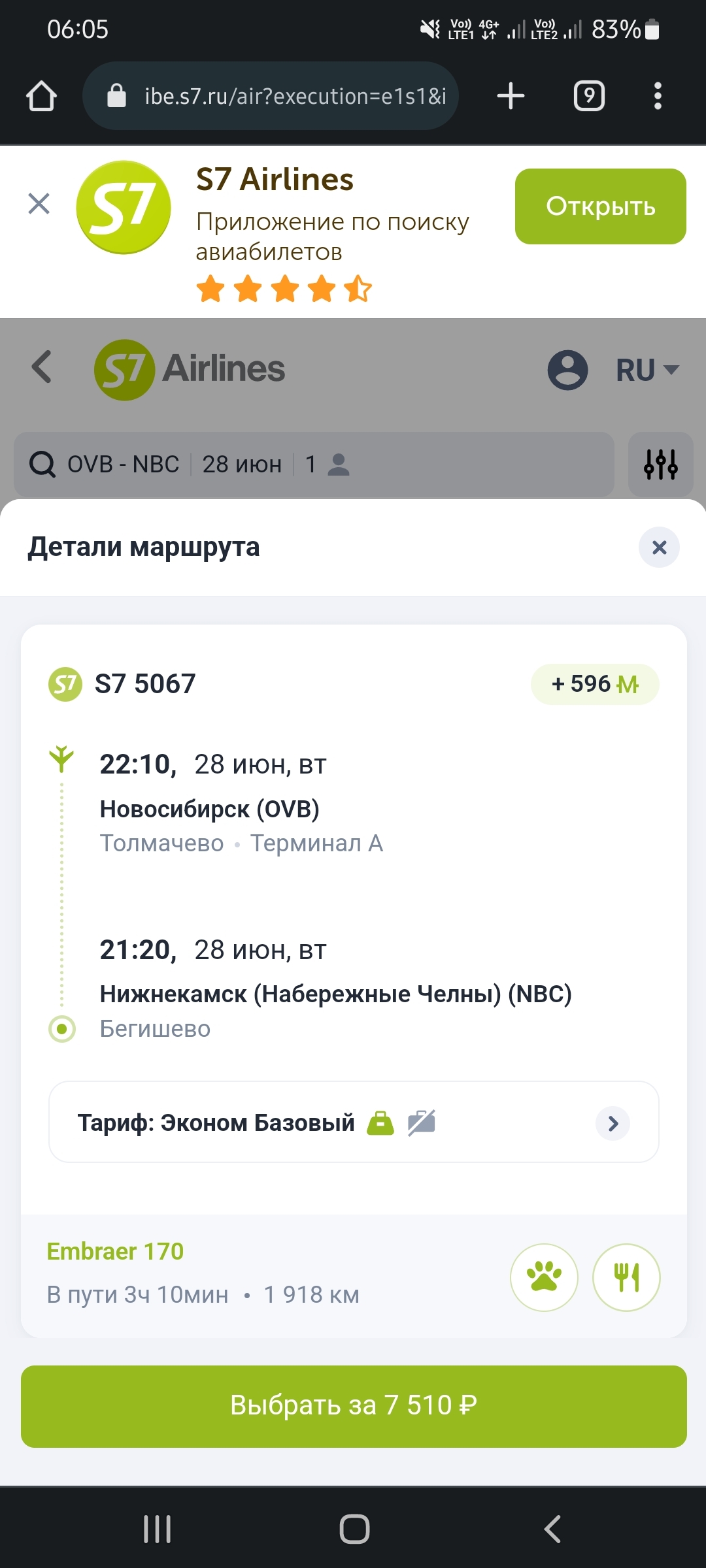Tap the browser address bar URL
The width and height of the screenshot is (706, 1568).
(x=294, y=96)
